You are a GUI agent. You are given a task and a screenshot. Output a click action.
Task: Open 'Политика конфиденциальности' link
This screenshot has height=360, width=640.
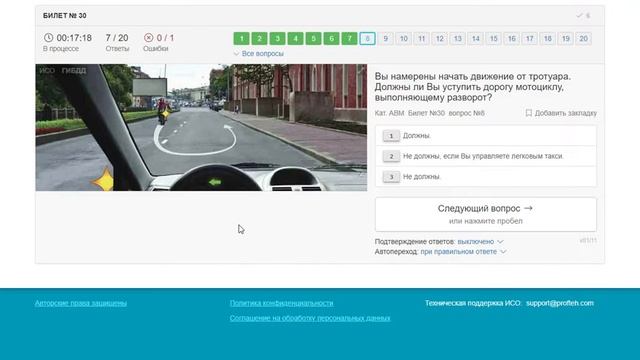[282, 303]
